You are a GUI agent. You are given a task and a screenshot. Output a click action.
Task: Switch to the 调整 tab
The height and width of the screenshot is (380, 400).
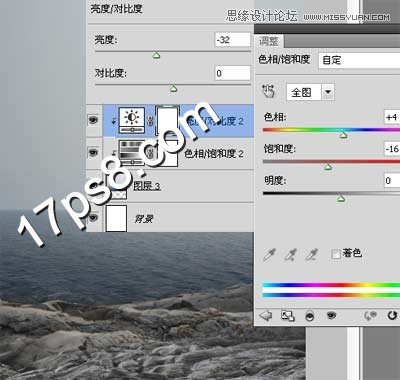[x=269, y=41]
